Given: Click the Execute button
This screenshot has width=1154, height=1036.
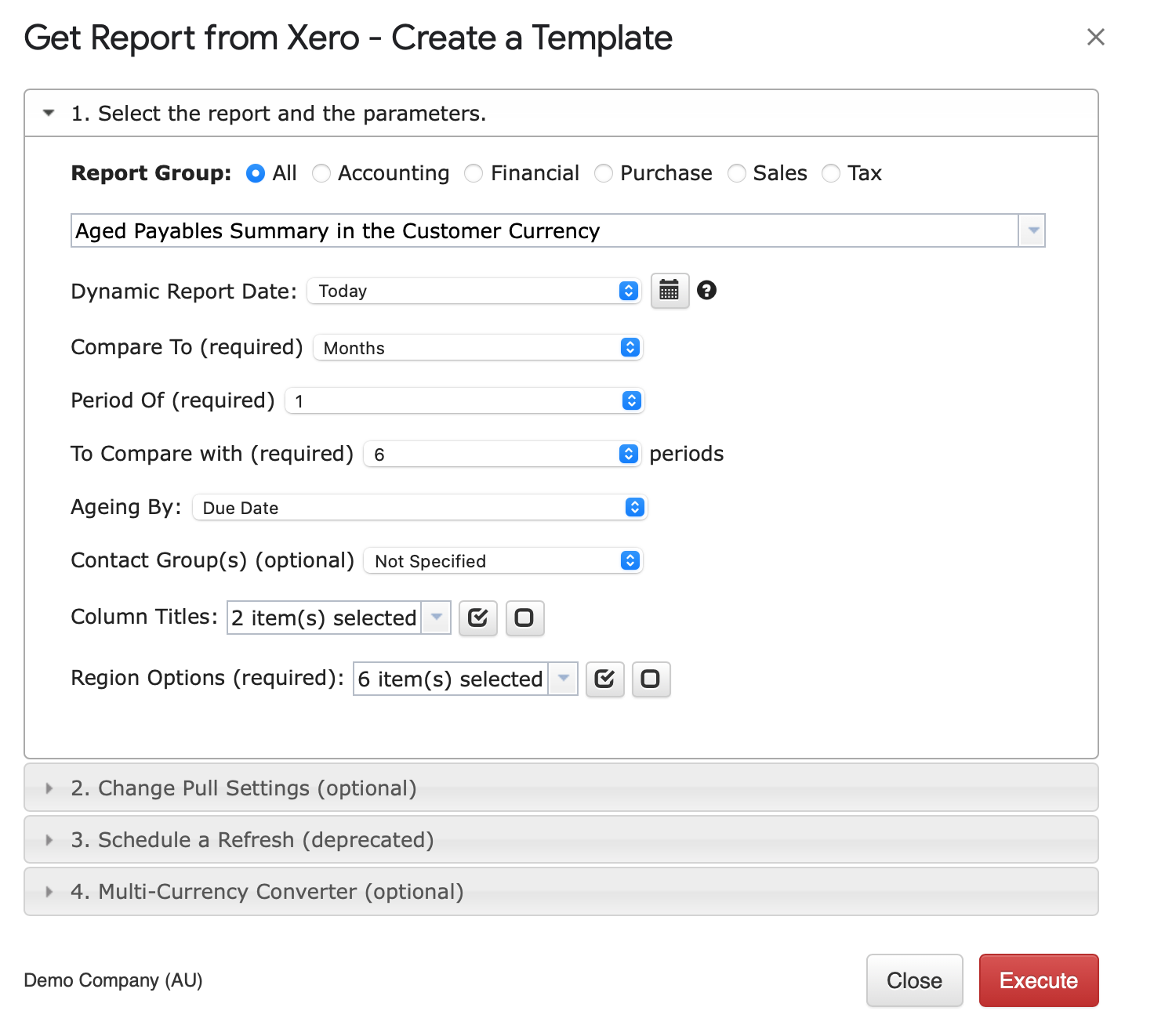Looking at the screenshot, I should [1039, 980].
